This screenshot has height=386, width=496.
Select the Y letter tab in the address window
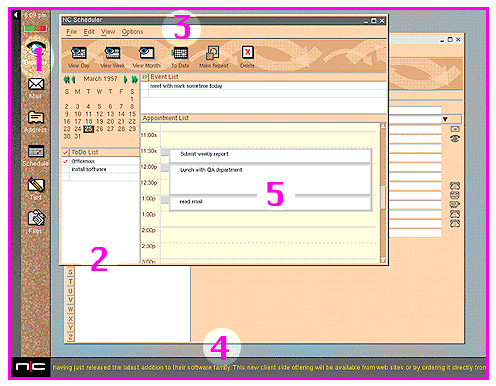(x=71, y=328)
